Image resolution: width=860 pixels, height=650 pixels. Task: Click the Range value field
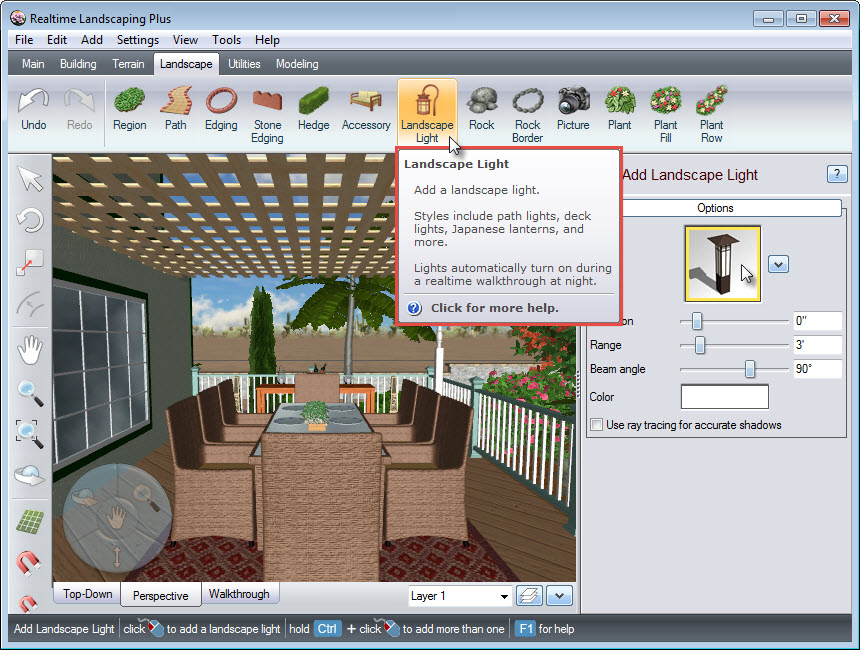point(817,345)
